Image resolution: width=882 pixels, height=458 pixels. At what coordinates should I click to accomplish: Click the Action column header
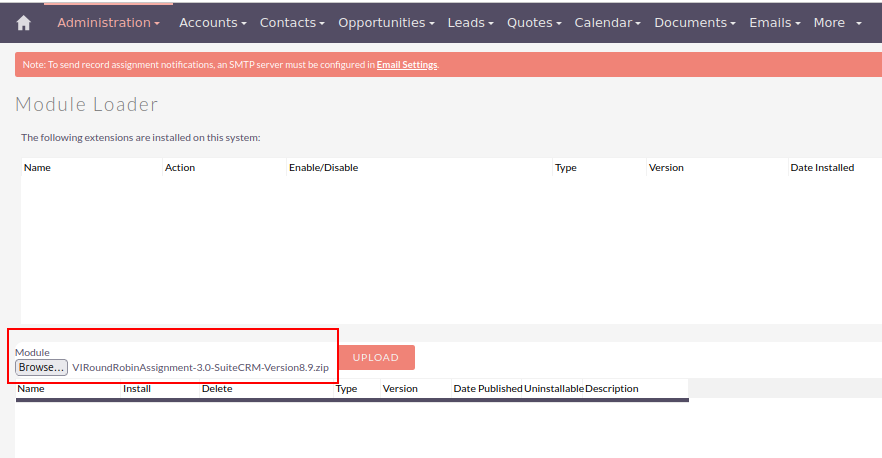pos(180,168)
